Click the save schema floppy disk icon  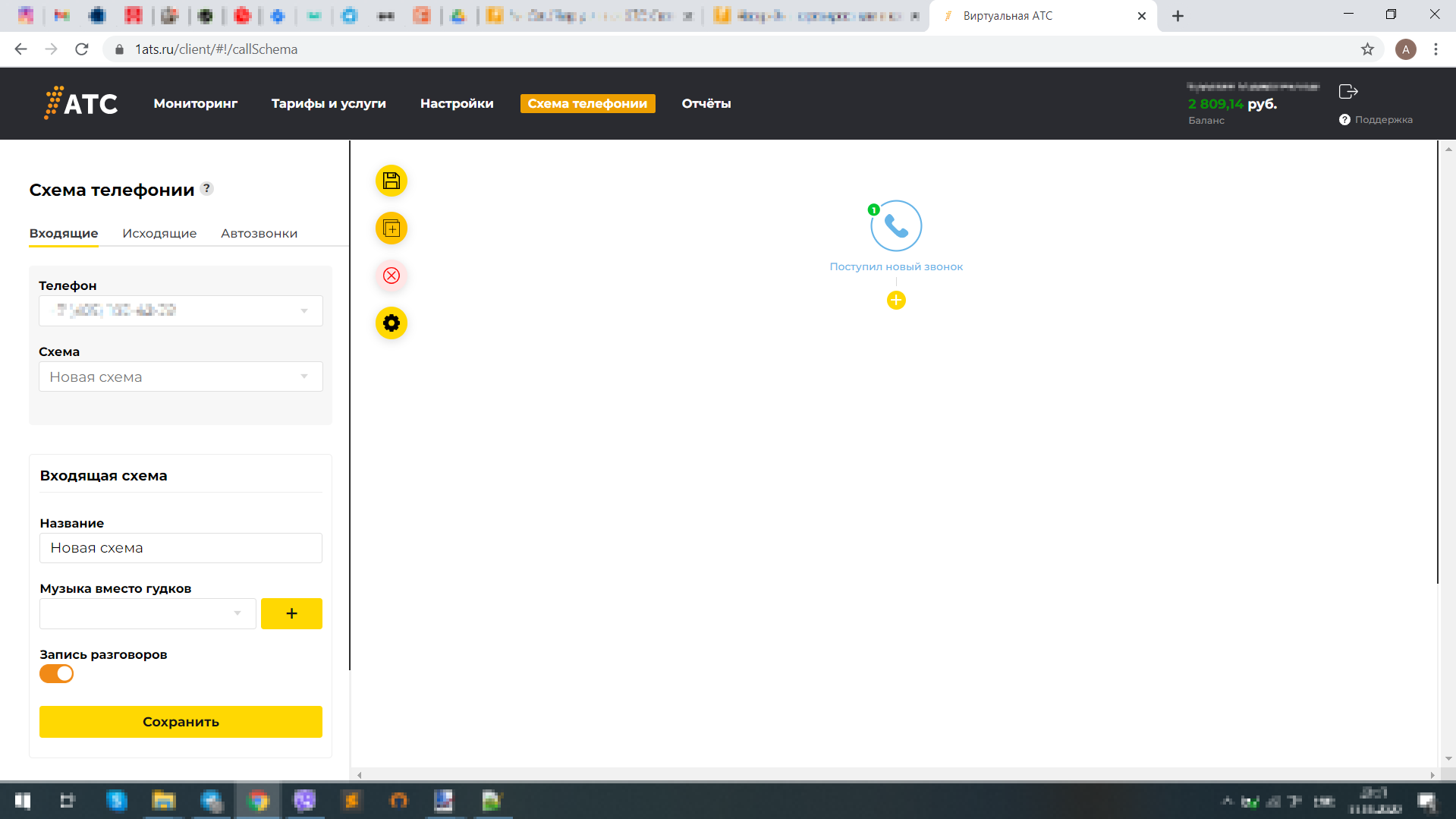(392, 181)
